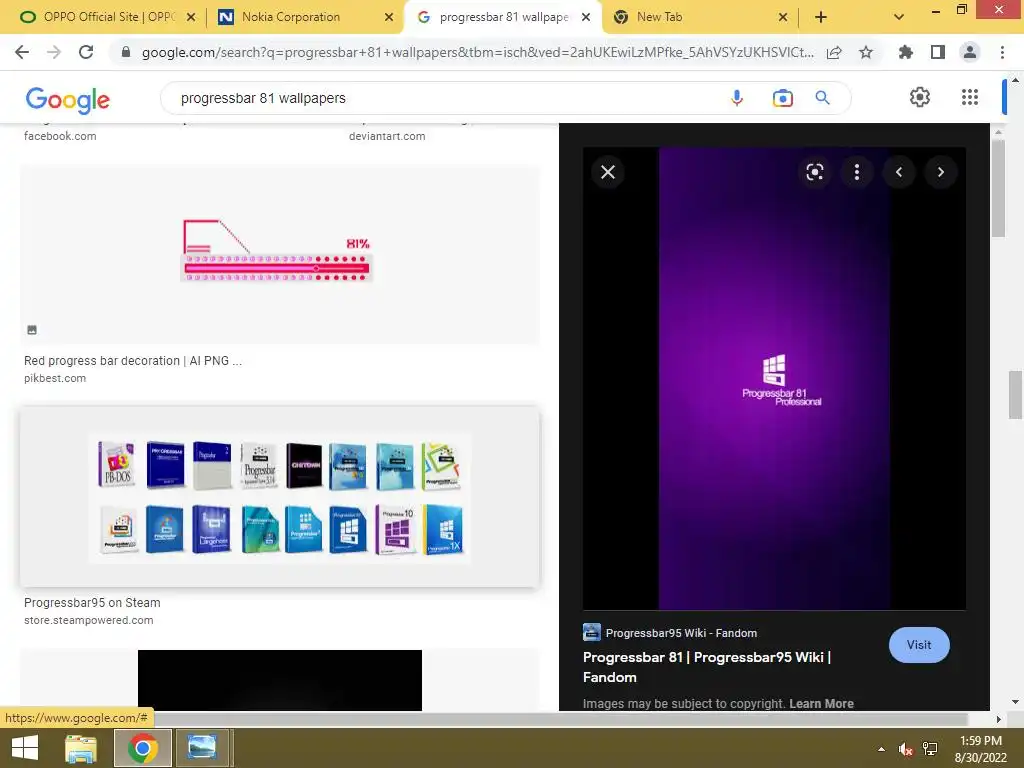Viewport: 1024px width, 768px height.
Task: Open Google quick settings gear
Action: point(920,97)
